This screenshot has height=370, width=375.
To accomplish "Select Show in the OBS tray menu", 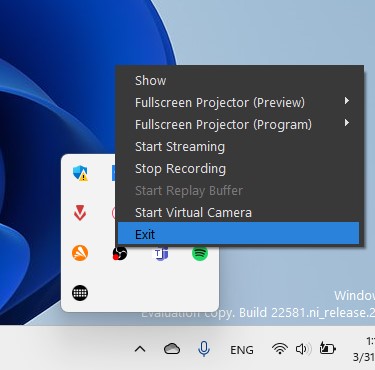I will [238, 80].
